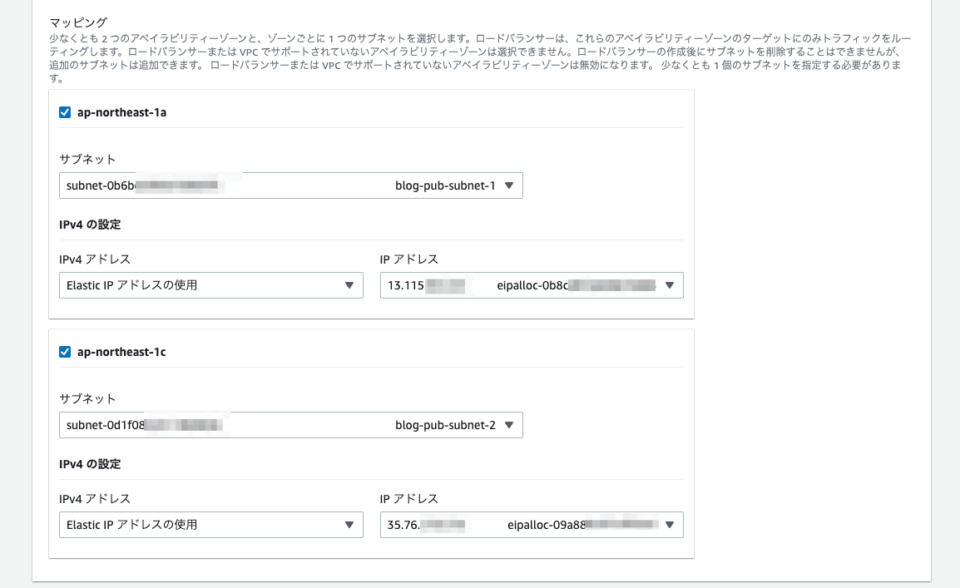Click eipalloc-0b8c allocation ID text
This screenshot has width=960, height=588.
pos(533,285)
